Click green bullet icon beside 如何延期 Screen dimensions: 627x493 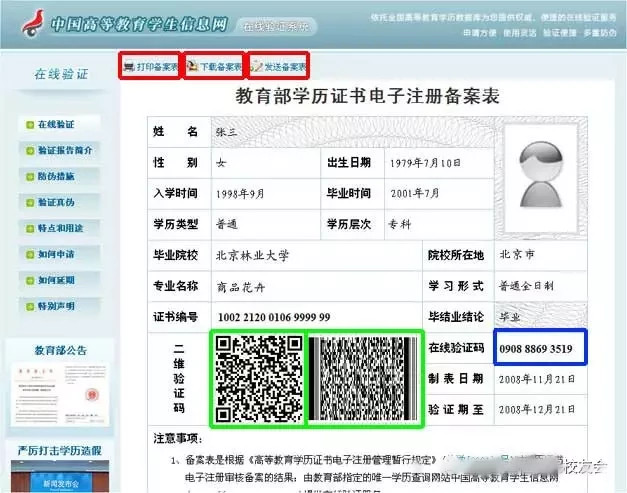[x=30, y=281]
